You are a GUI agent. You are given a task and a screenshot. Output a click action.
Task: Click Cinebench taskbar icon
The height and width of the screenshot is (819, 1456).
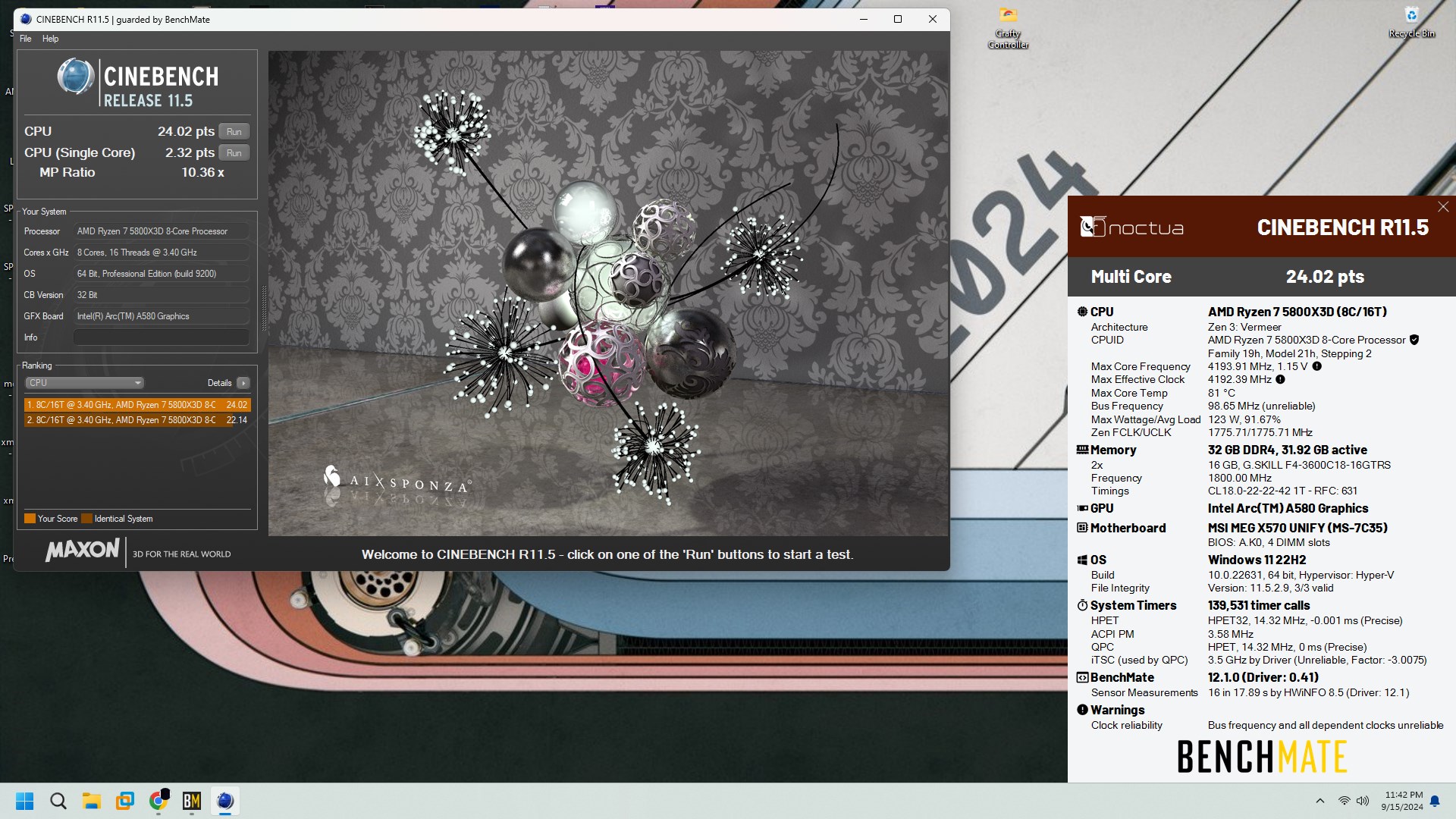click(x=225, y=801)
